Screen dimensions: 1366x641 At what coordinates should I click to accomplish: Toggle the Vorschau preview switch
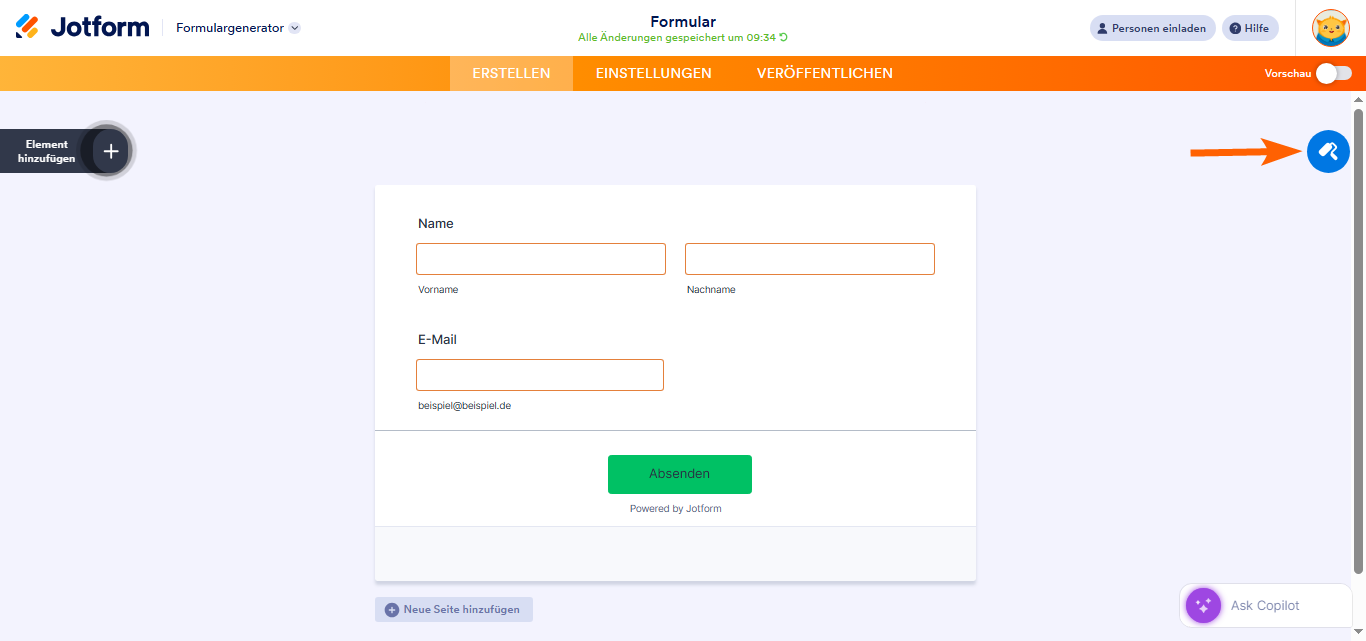click(1333, 73)
